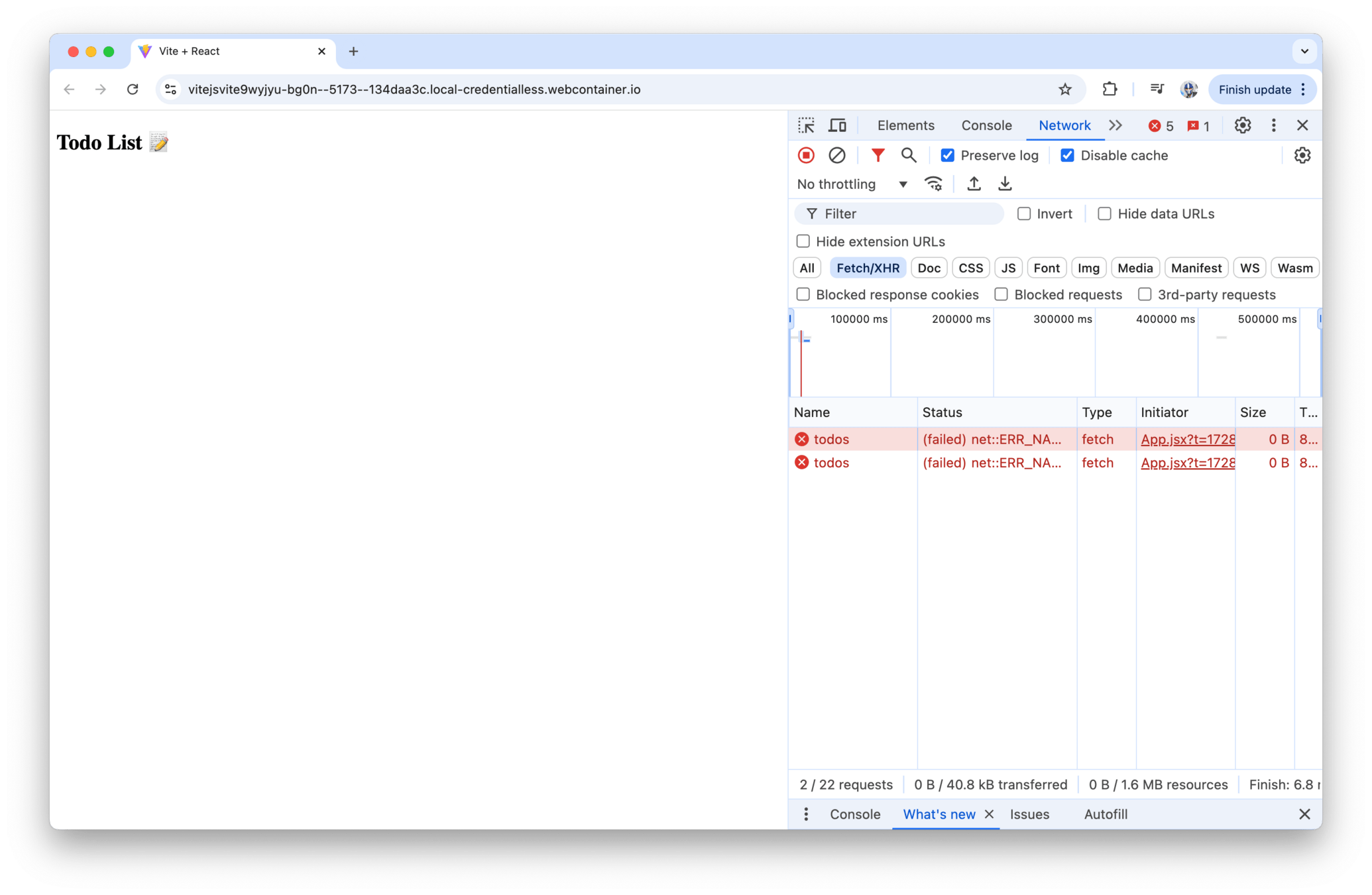Enable the Hide data URLs checkbox
1372x895 pixels.
pyautogui.click(x=1104, y=213)
